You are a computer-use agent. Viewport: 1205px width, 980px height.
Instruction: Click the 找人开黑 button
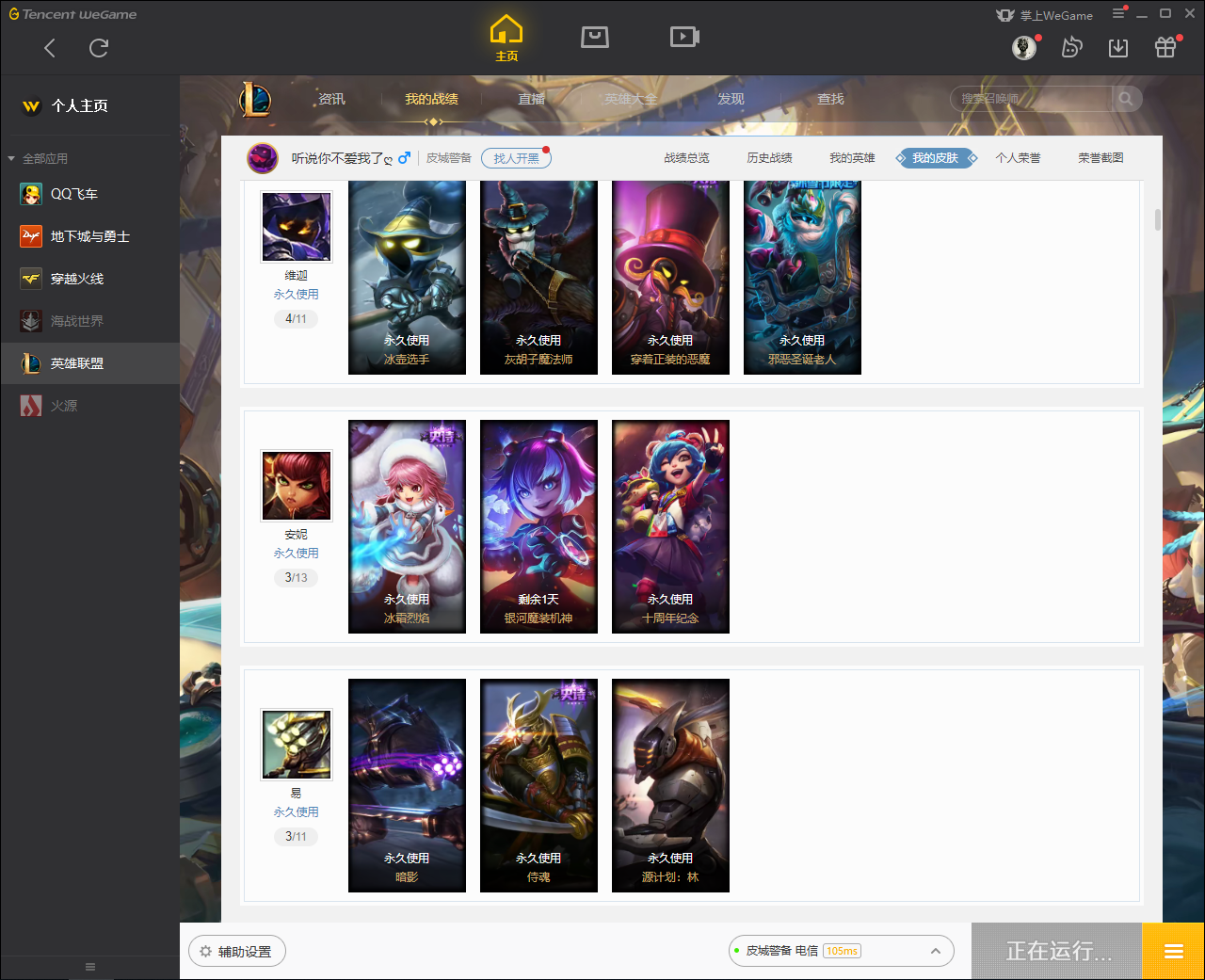tap(516, 158)
